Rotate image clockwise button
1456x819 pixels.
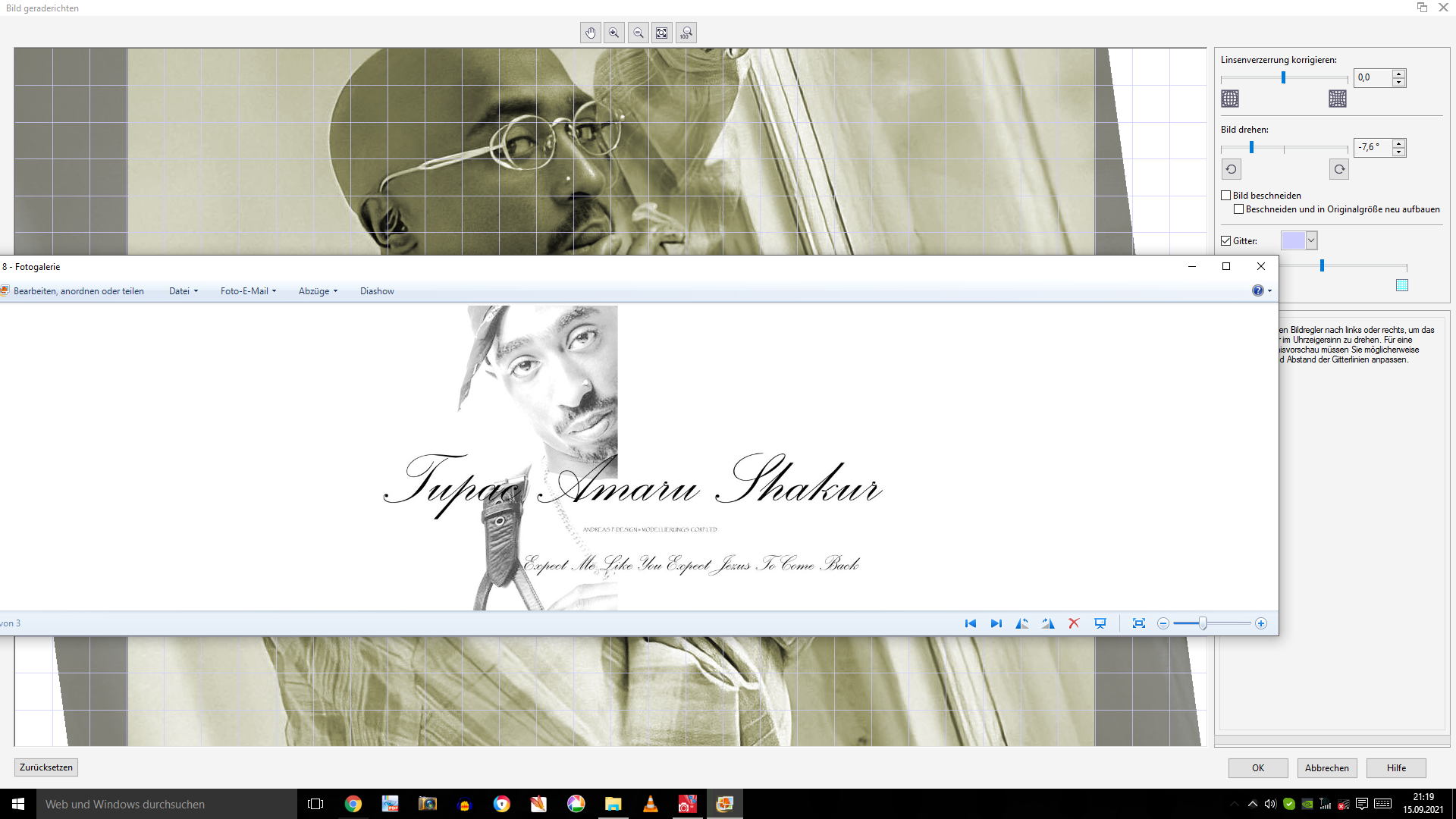(x=1339, y=169)
